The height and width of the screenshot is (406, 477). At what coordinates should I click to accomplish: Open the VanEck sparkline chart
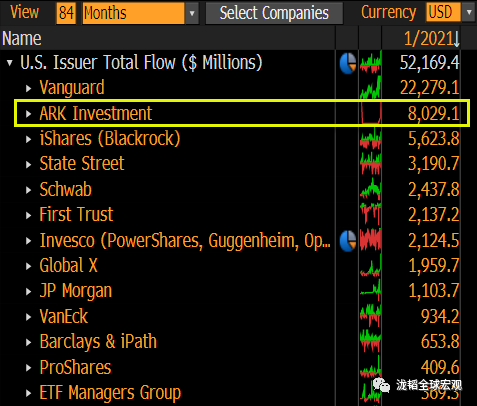pyautogui.click(x=370, y=316)
